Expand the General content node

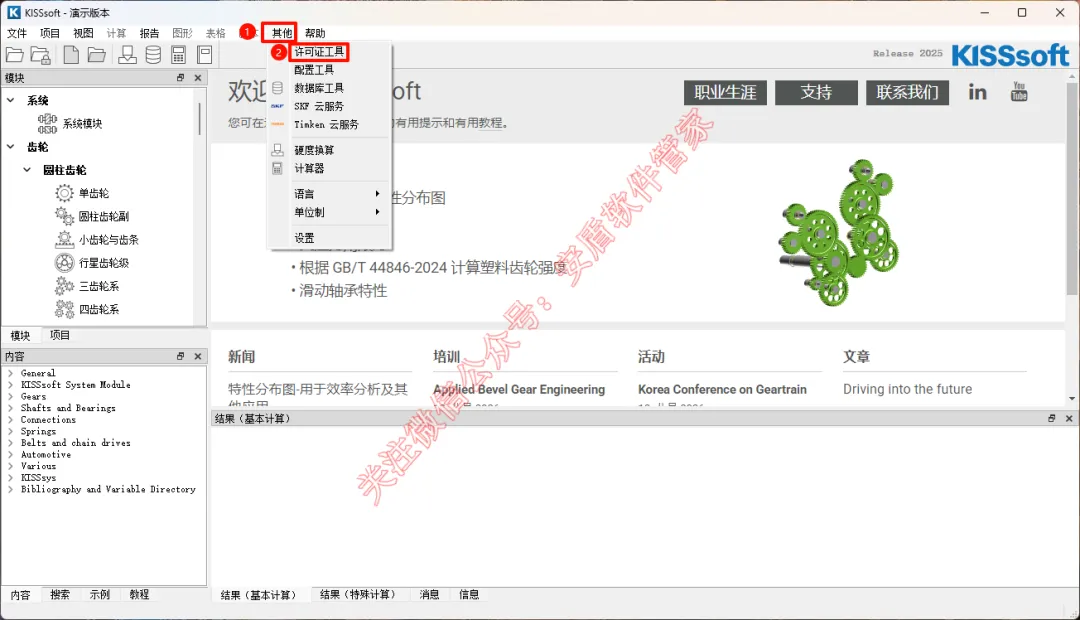pyautogui.click(x=10, y=373)
